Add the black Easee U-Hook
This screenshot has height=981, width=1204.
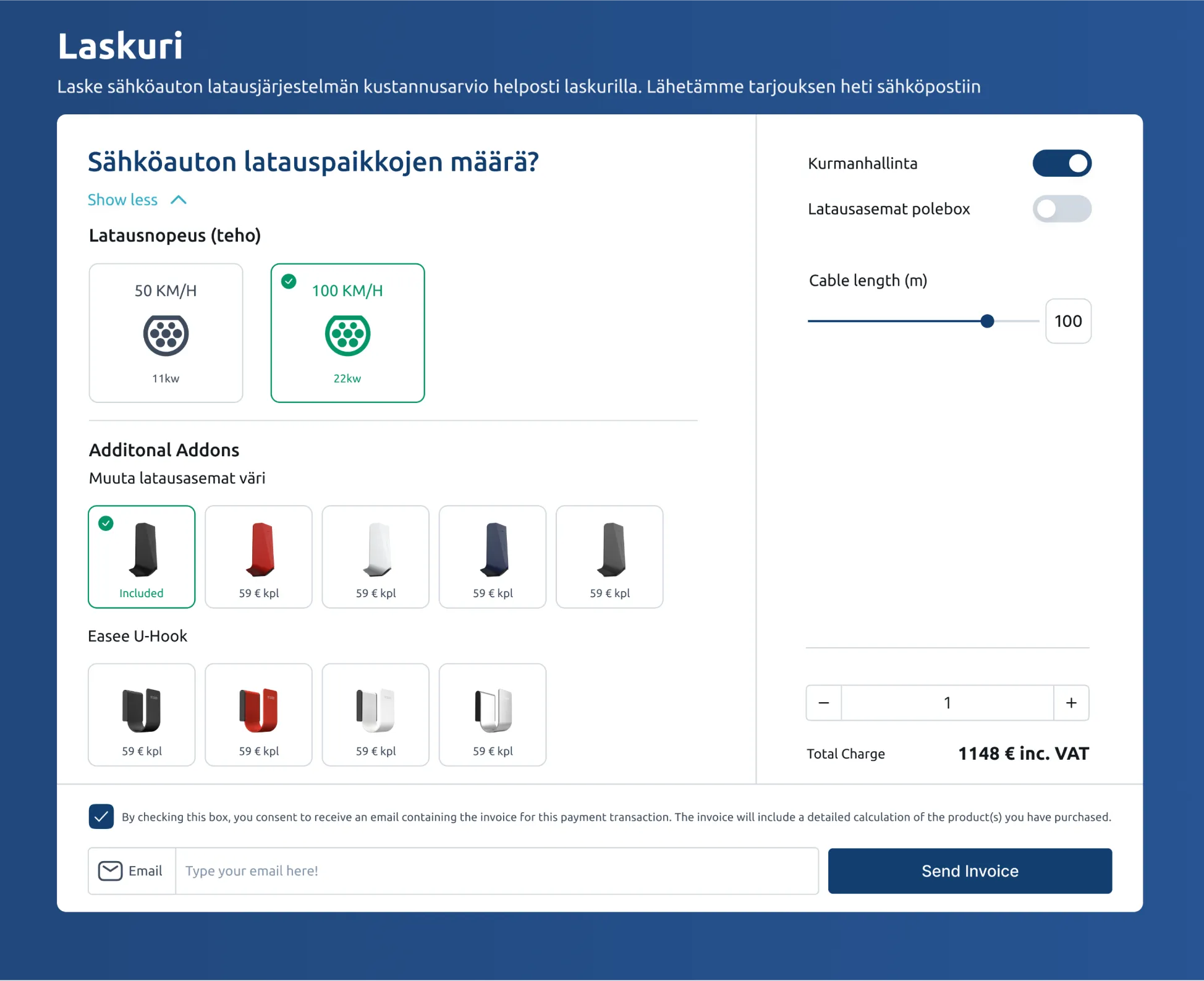click(142, 715)
